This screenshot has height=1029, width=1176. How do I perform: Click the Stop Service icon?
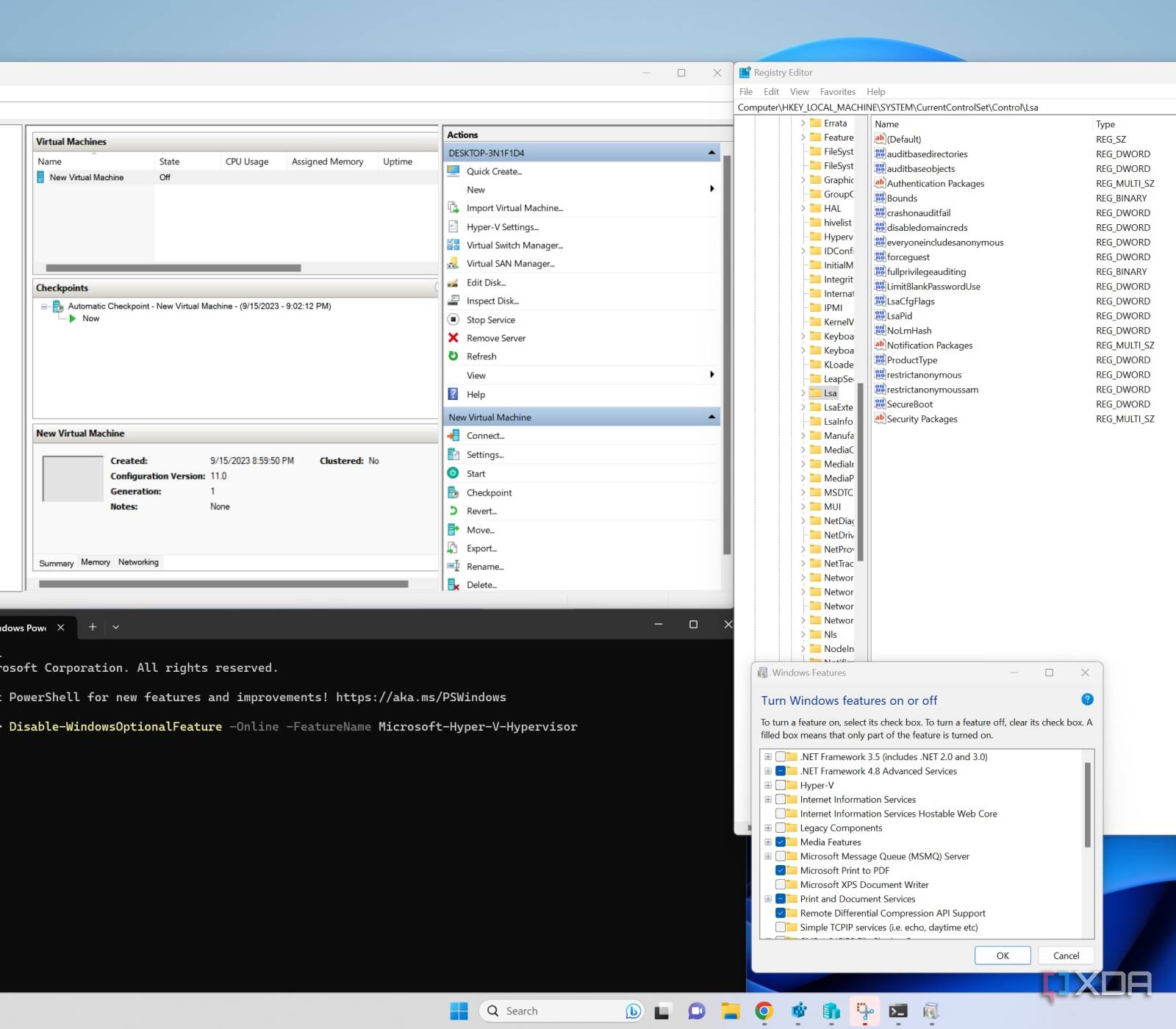pos(453,319)
